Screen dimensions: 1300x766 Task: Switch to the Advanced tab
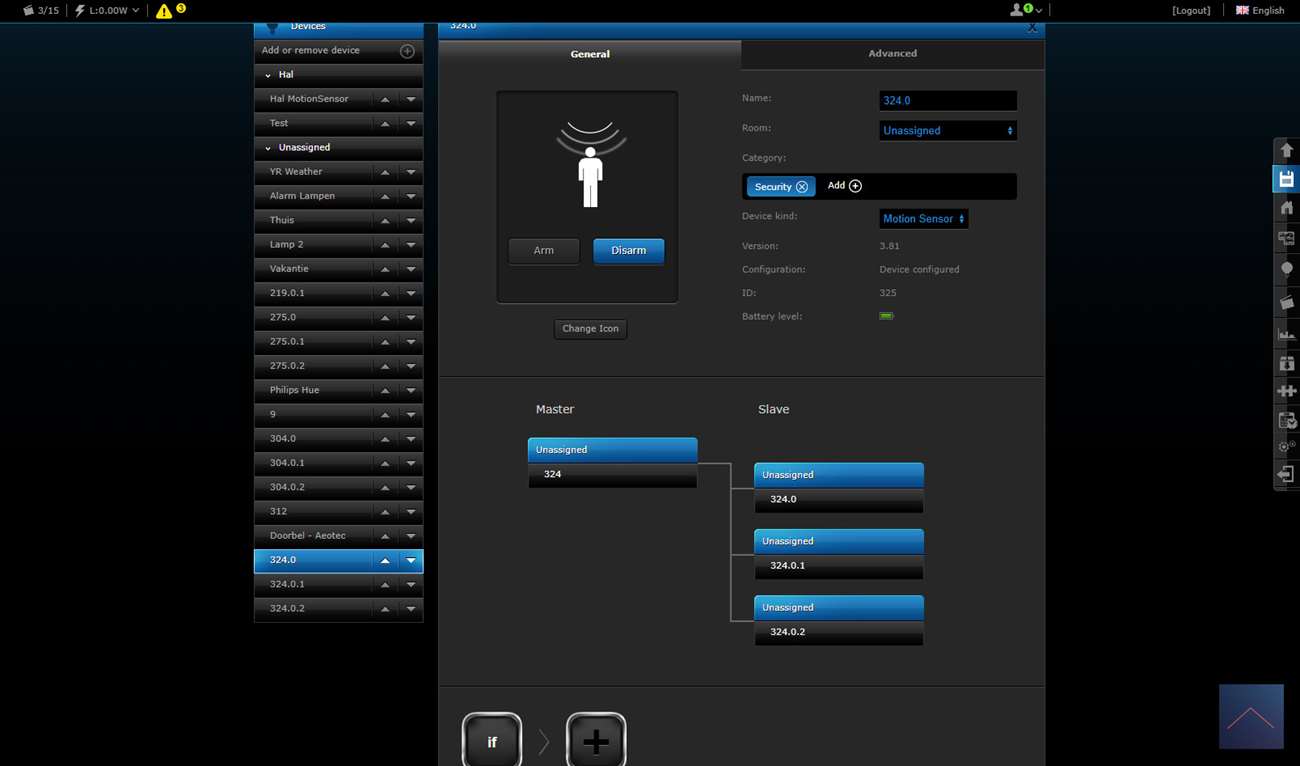892,54
